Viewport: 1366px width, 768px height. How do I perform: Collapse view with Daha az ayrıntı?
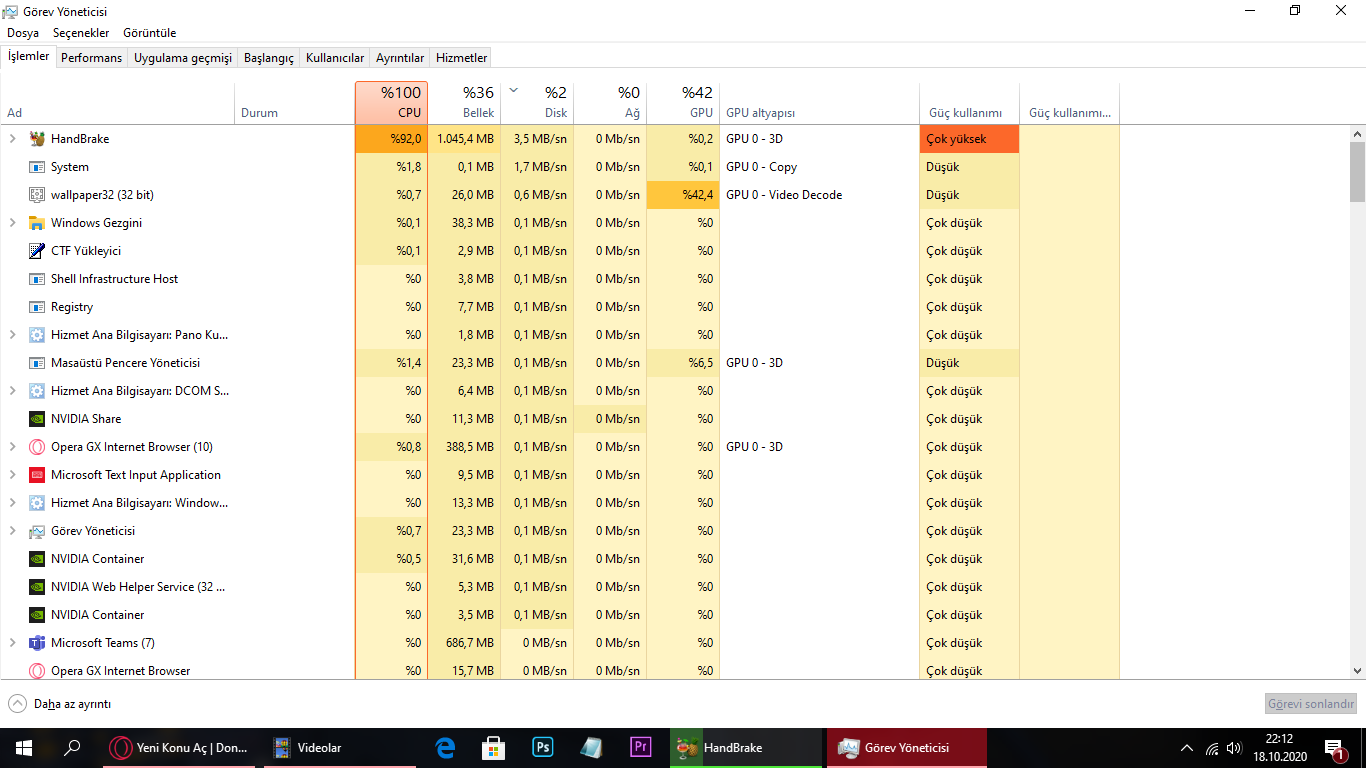(x=59, y=704)
